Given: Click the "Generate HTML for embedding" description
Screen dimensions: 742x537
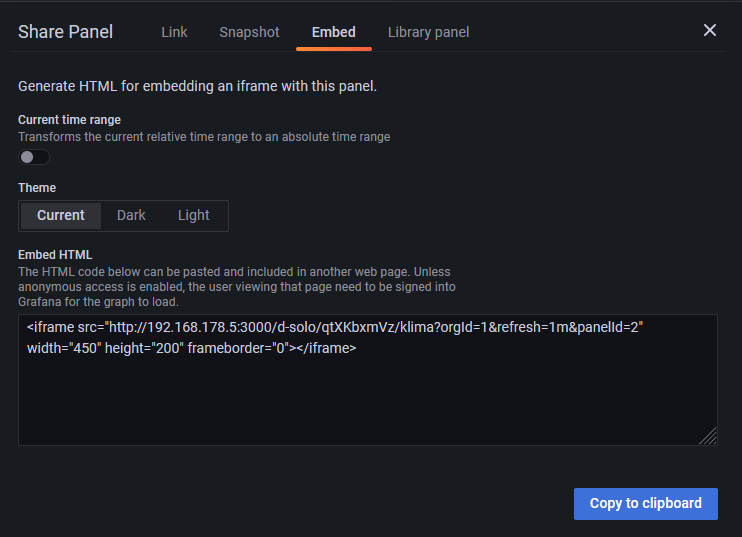Looking at the screenshot, I should pyautogui.click(x=197, y=86).
